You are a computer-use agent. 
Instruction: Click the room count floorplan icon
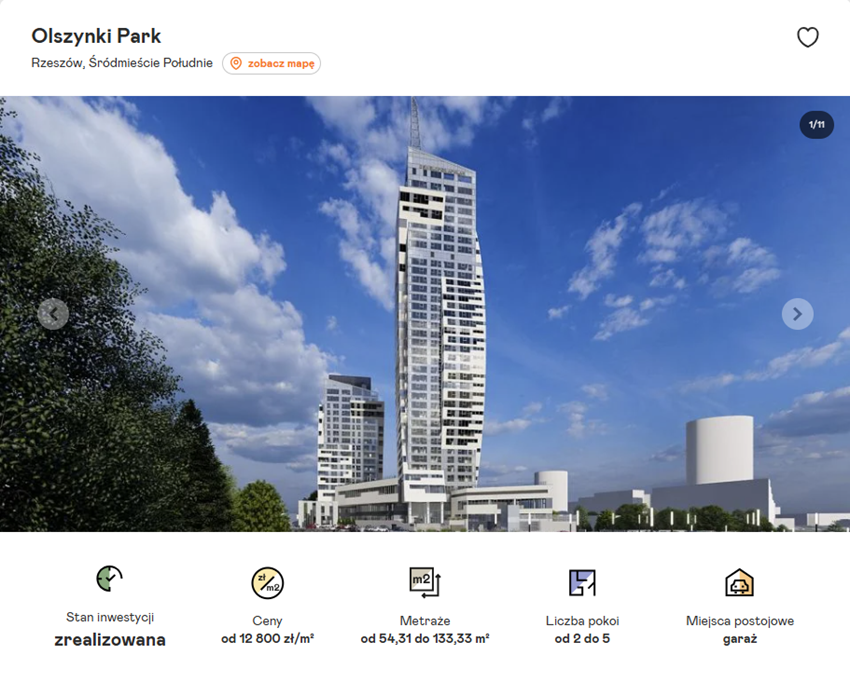click(x=582, y=583)
